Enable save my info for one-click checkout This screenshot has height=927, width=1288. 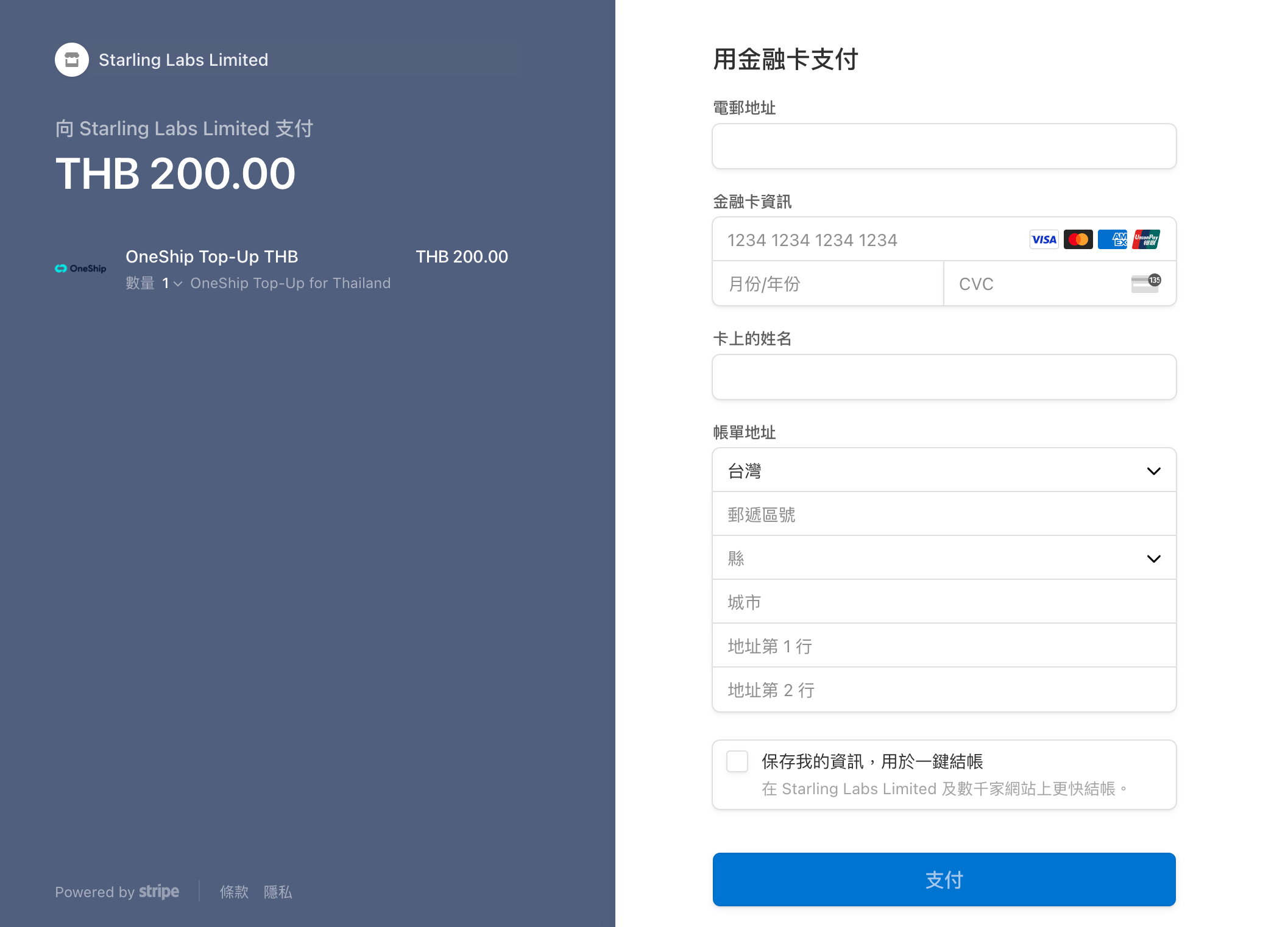click(737, 761)
